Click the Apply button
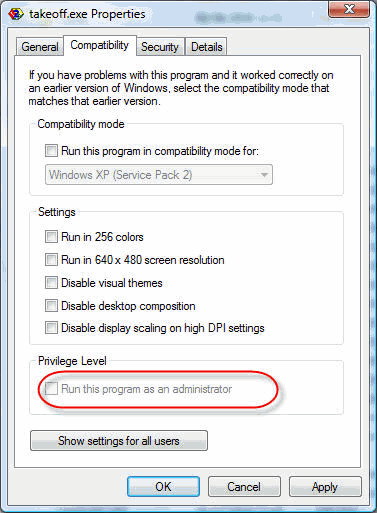Image resolution: width=377 pixels, height=513 pixels. pyautogui.click(x=325, y=487)
